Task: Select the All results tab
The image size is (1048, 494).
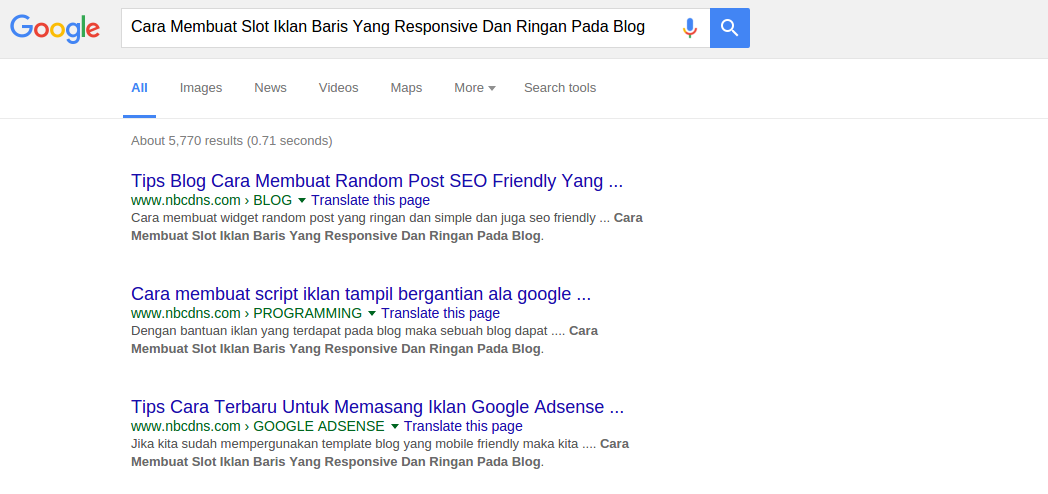Action: pyautogui.click(x=139, y=88)
